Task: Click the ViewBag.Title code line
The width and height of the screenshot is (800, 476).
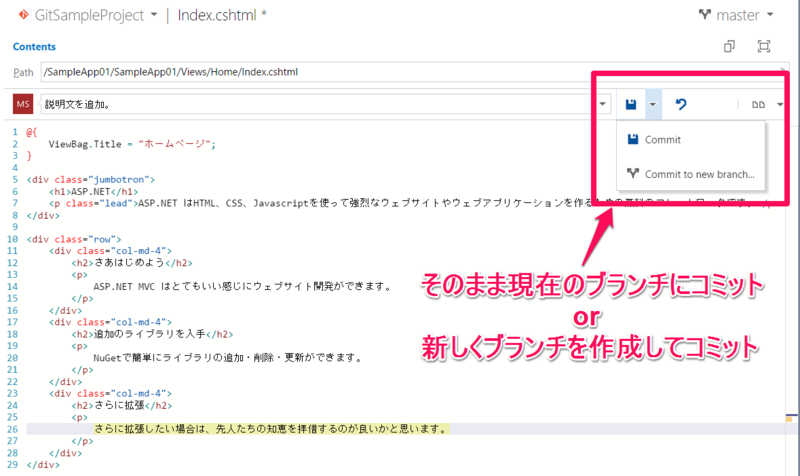Action: point(132,144)
